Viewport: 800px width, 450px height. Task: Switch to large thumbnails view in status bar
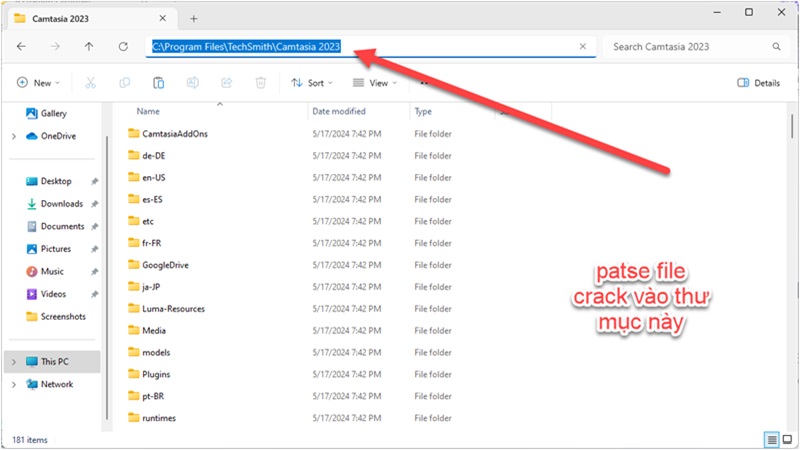pos(786,439)
